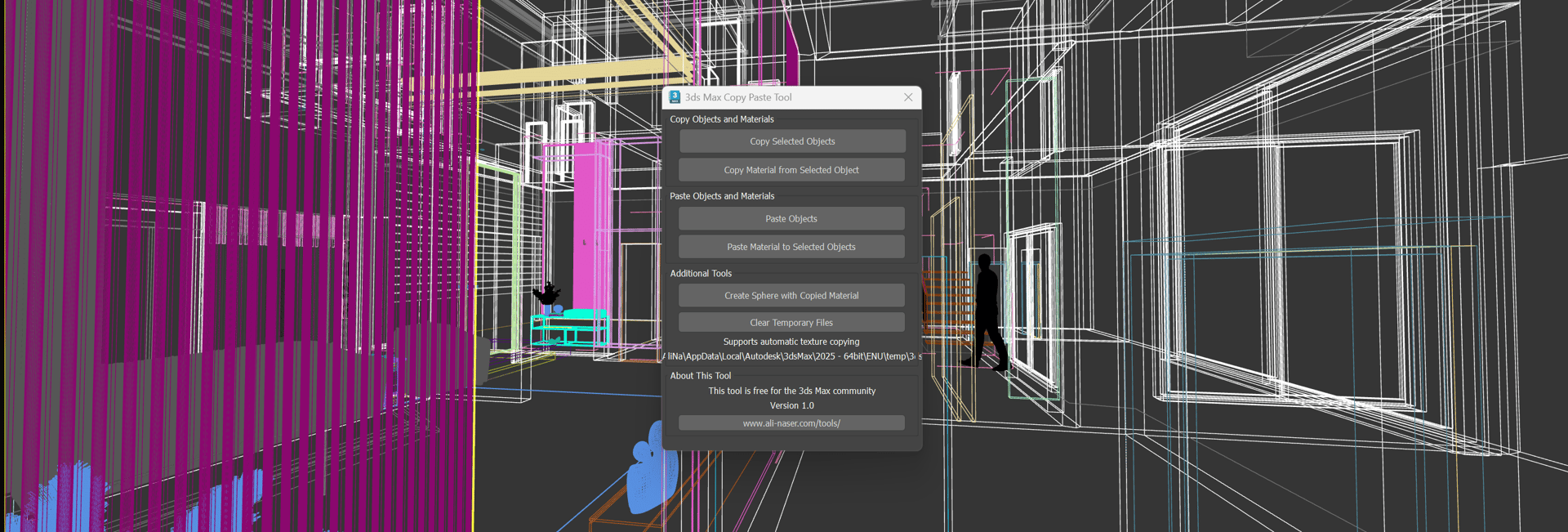Create Sphere with Copied Material
This screenshot has width=1568, height=532.
click(791, 296)
